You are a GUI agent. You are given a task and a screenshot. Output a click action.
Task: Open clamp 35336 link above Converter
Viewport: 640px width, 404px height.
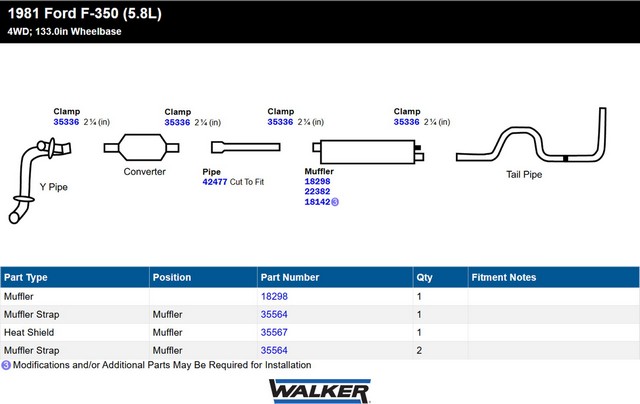177,122
